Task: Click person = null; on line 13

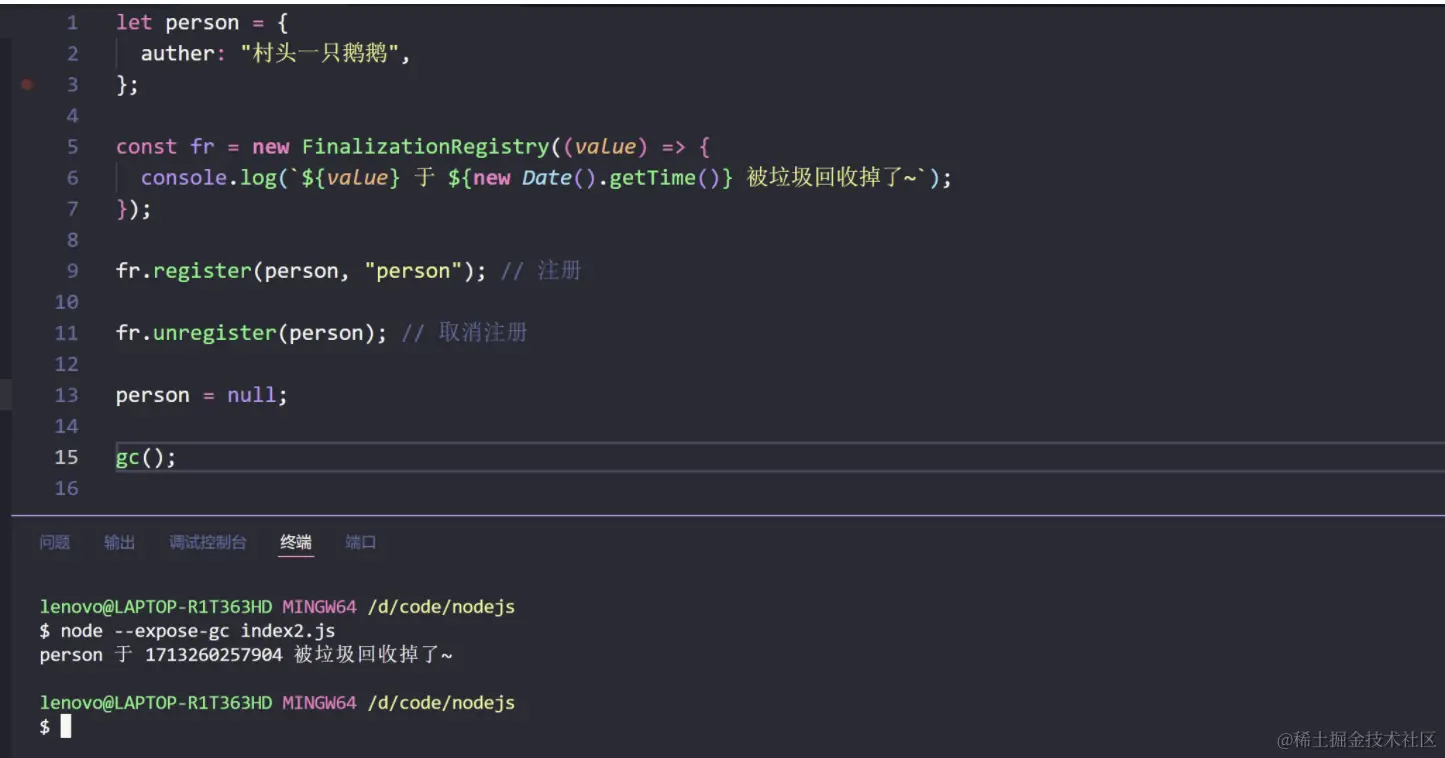Action: pos(202,395)
